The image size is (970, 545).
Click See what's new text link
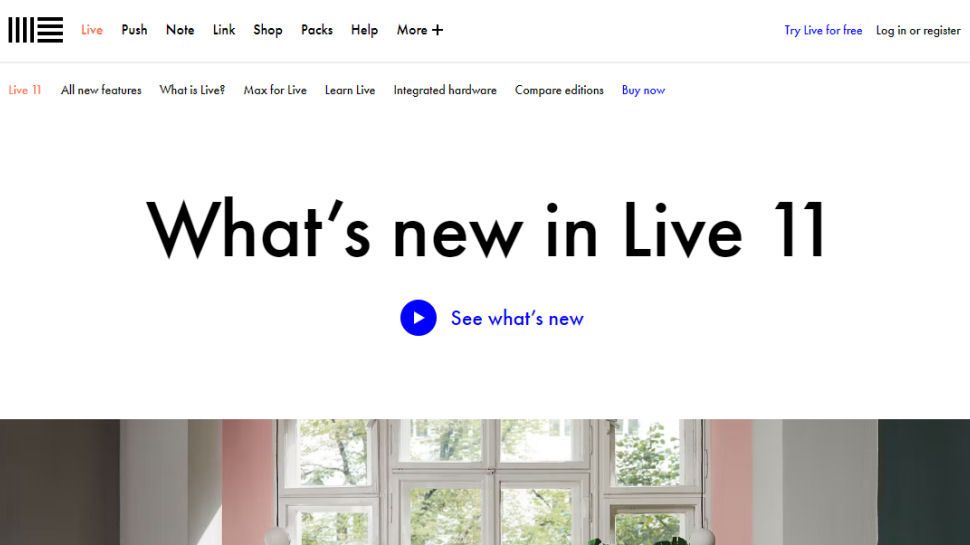(x=517, y=319)
